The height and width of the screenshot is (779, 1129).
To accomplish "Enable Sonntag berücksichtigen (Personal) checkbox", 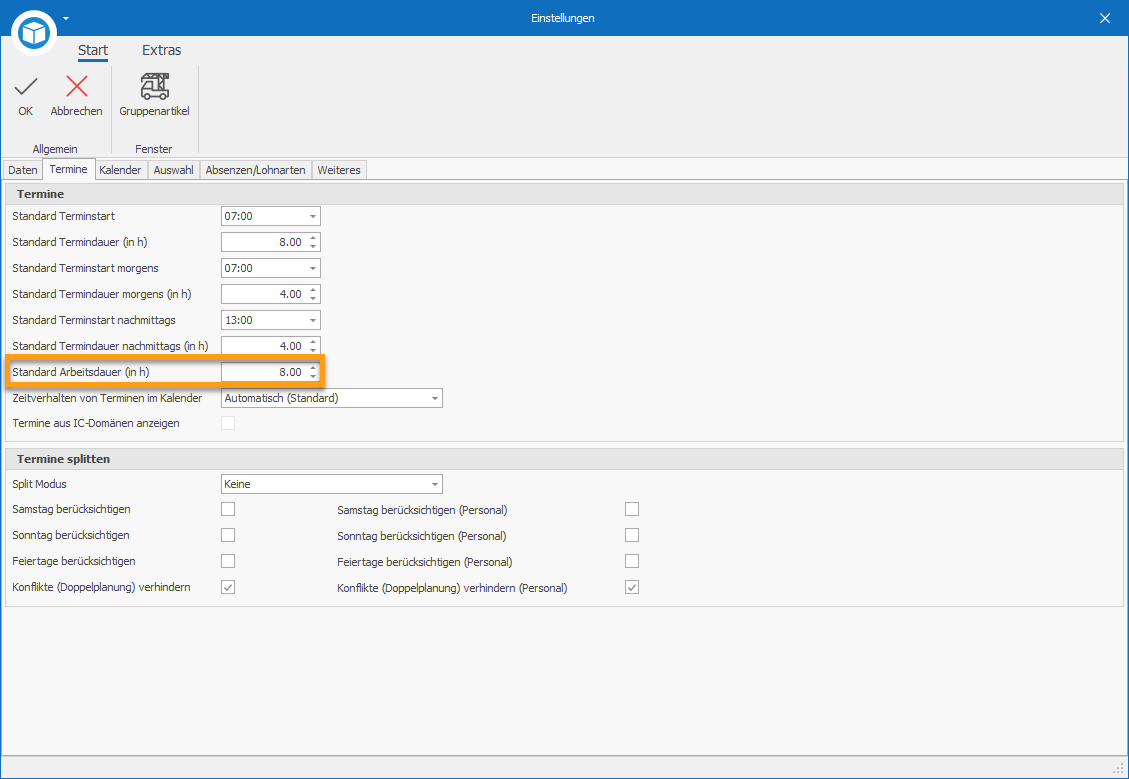I will pyautogui.click(x=632, y=535).
